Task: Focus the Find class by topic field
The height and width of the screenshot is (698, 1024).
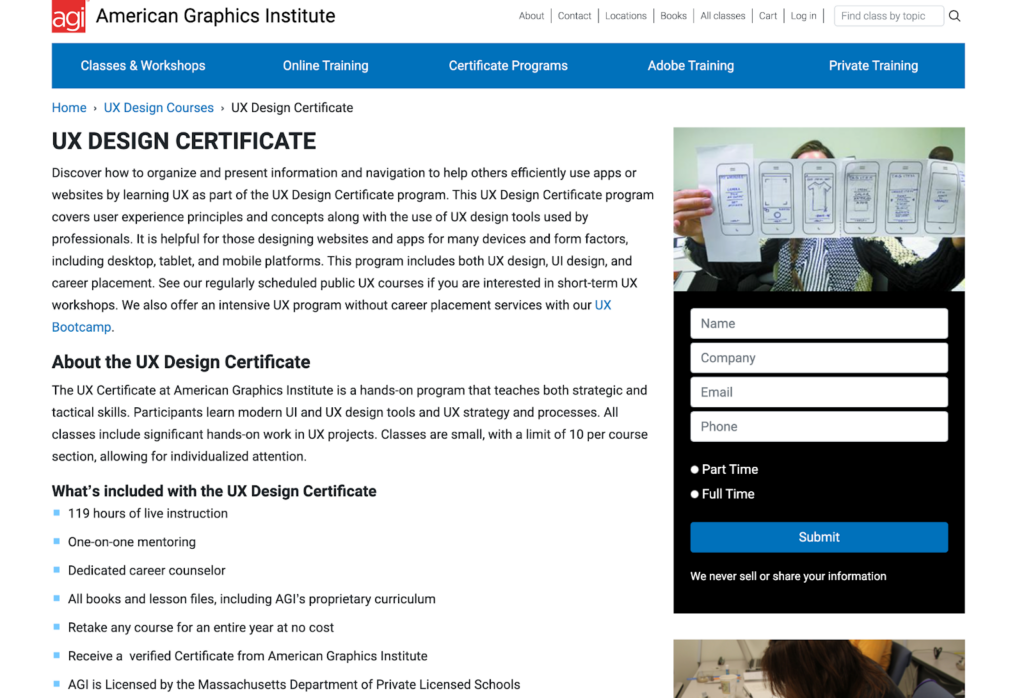Action: pos(888,16)
